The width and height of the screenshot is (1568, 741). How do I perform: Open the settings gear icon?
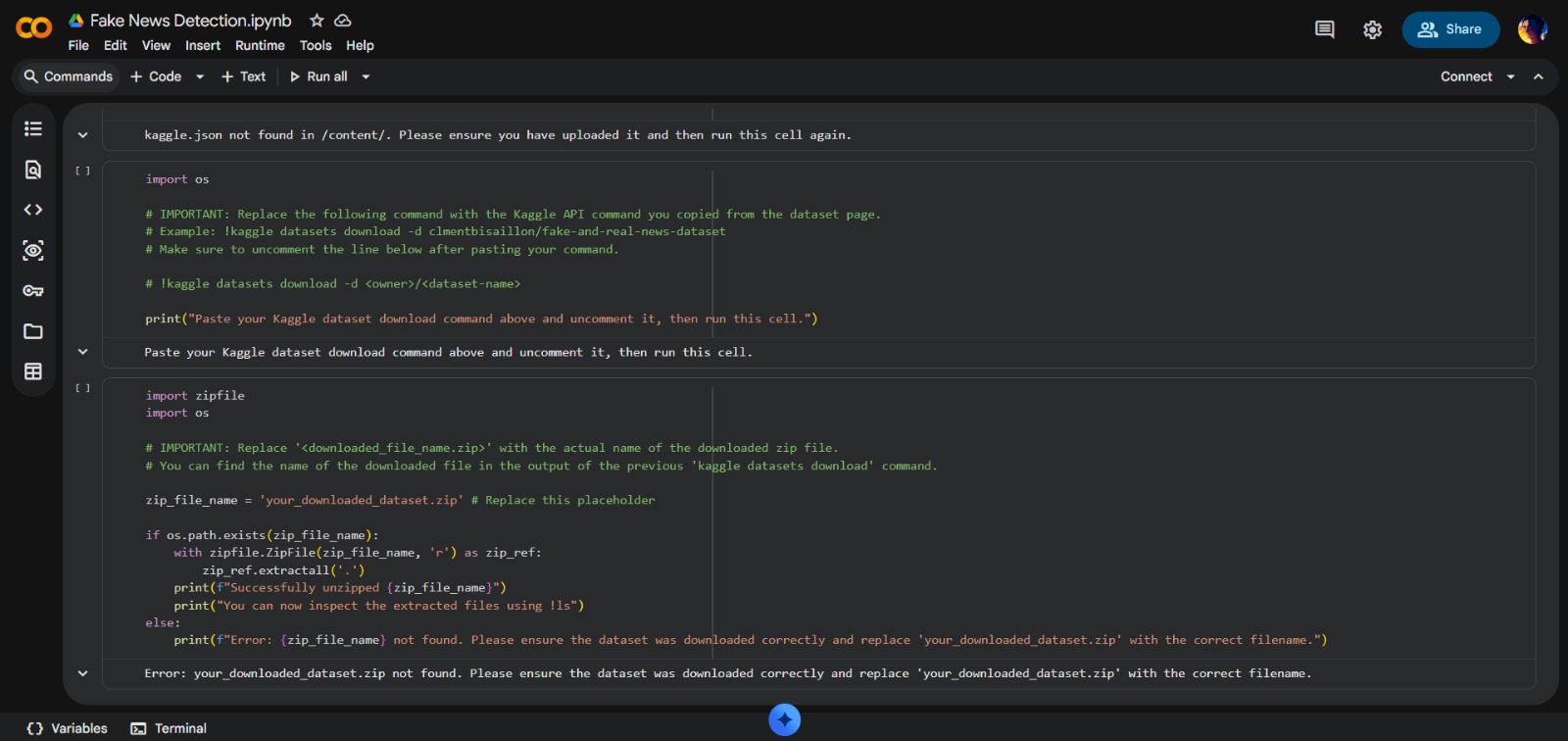tap(1372, 30)
